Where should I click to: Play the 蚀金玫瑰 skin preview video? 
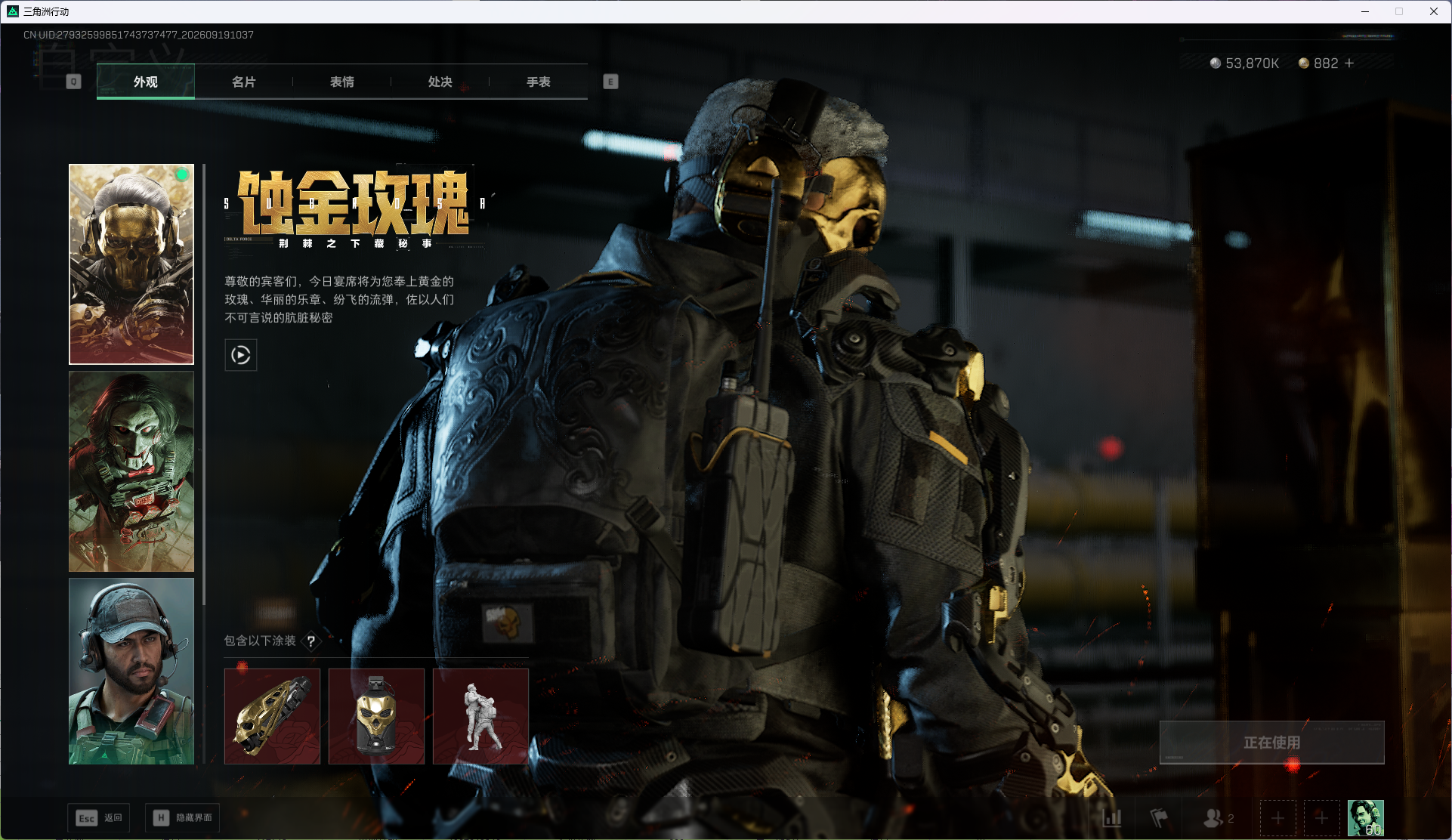pyautogui.click(x=241, y=355)
